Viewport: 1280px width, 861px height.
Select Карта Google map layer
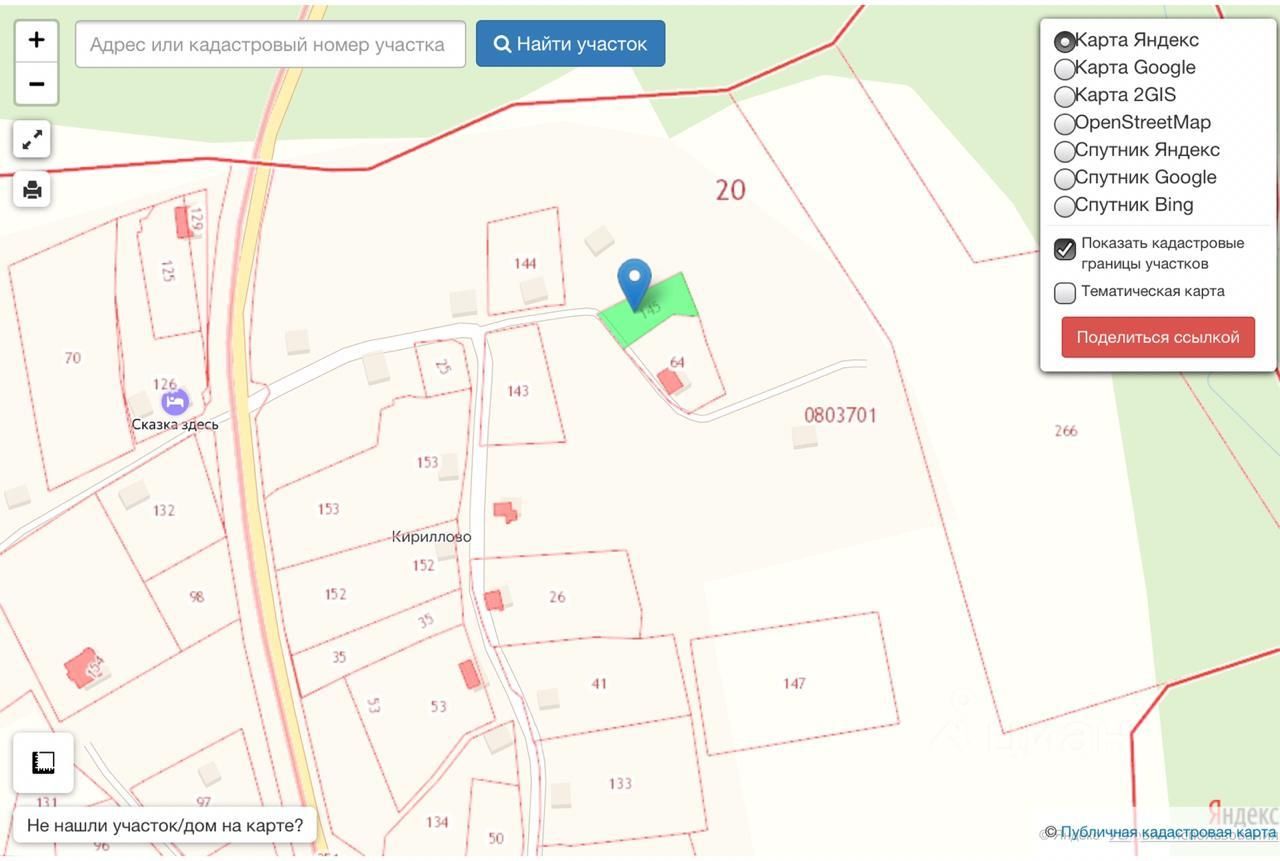[1065, 69]
